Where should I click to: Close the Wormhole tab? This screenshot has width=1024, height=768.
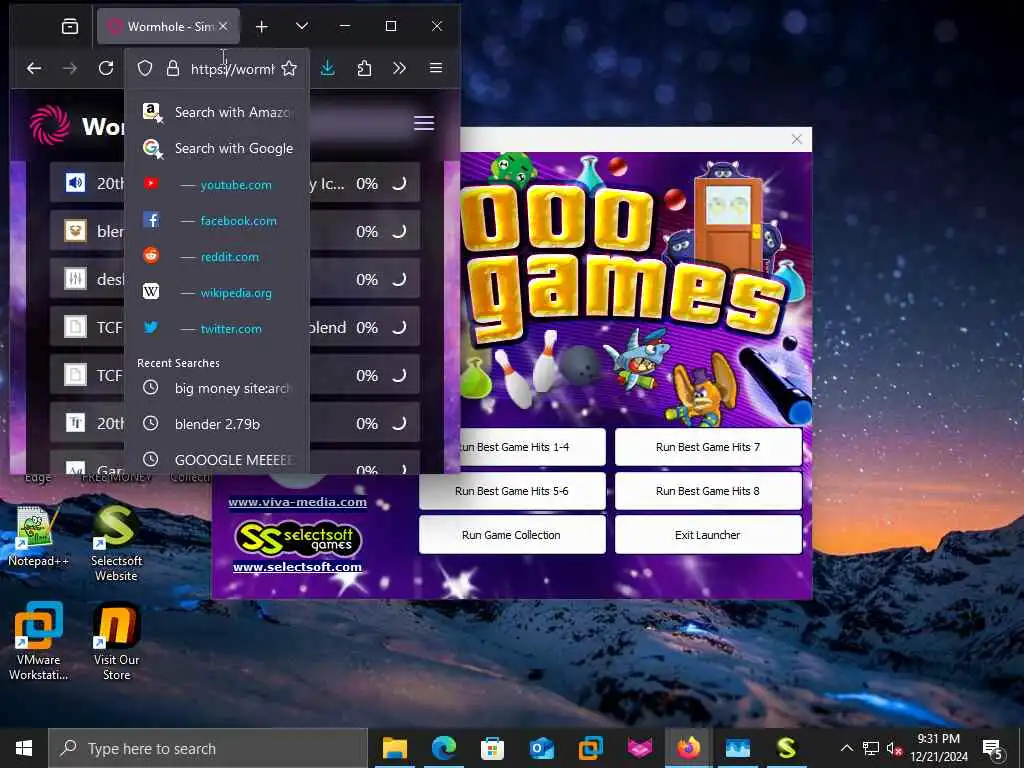[223, 26]
